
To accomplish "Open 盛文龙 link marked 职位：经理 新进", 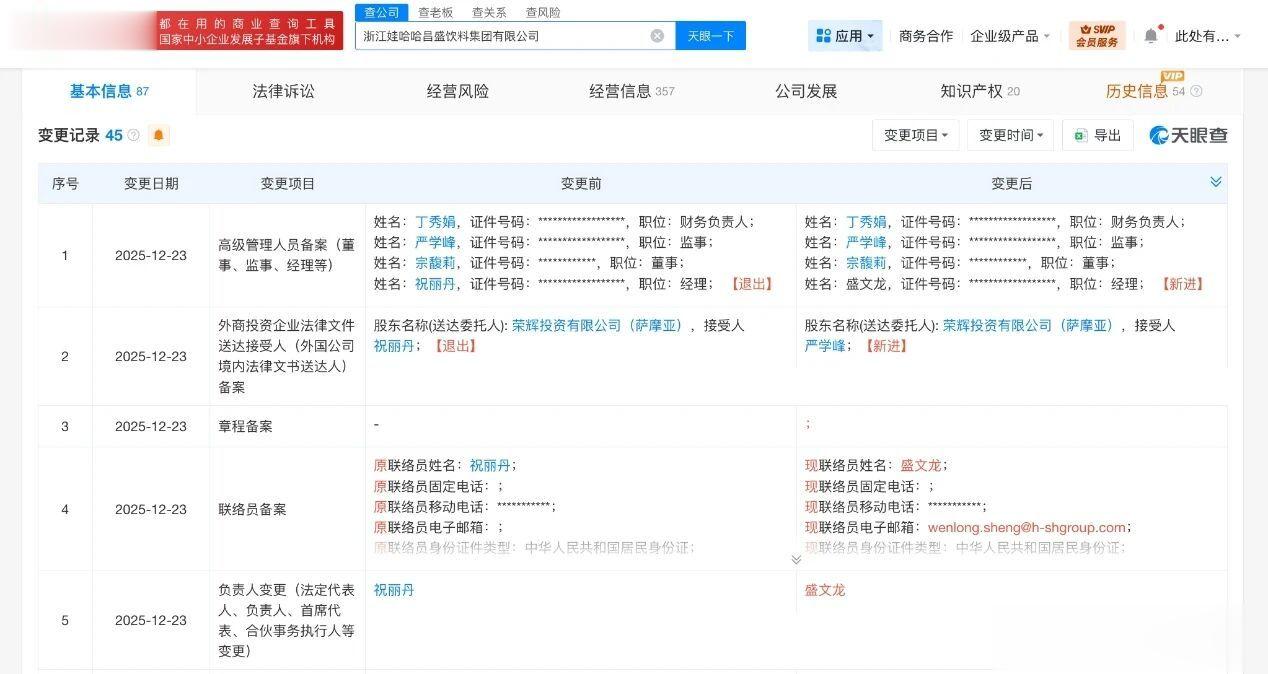I will pyautogui.click(x=866, y=284).
